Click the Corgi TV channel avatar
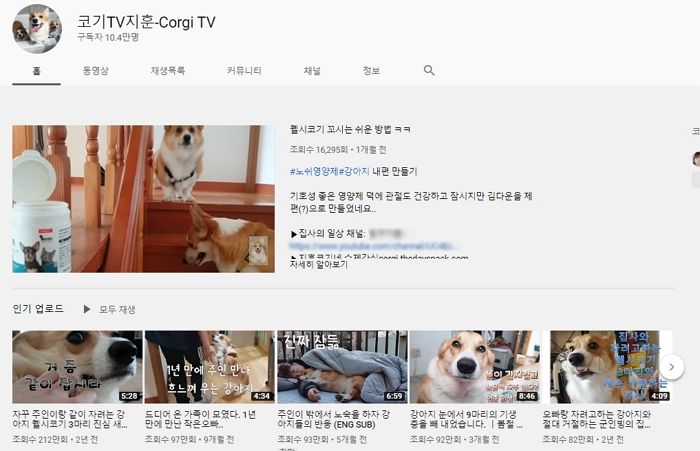This screenshot has height=451, width=700. click(x=37, y=29)
